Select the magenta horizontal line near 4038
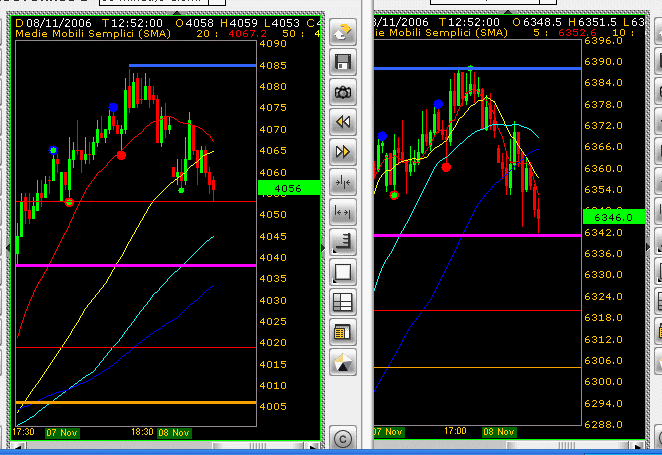The image size is (662, 455). click(136, 265)
